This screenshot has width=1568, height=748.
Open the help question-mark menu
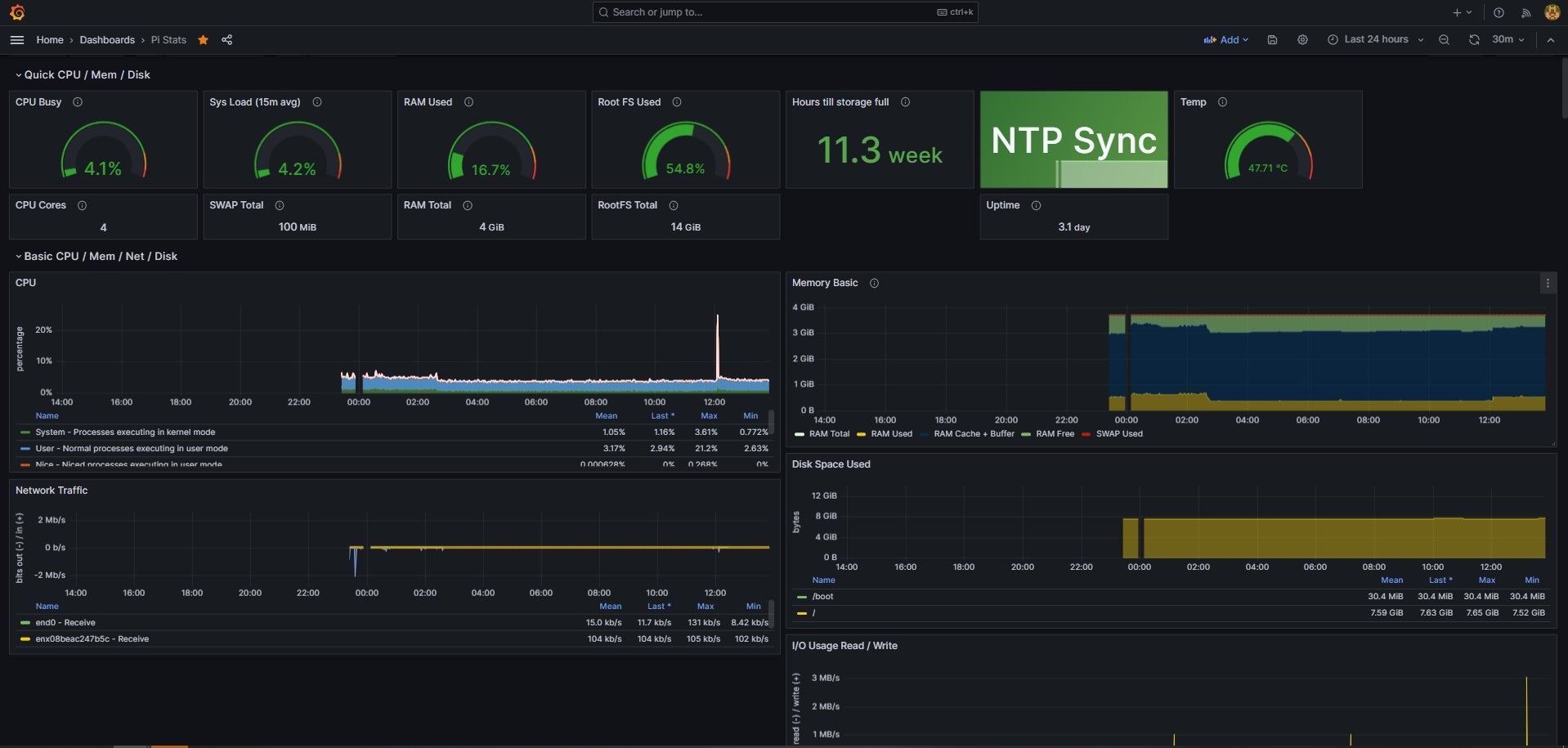pos(1499,12)
